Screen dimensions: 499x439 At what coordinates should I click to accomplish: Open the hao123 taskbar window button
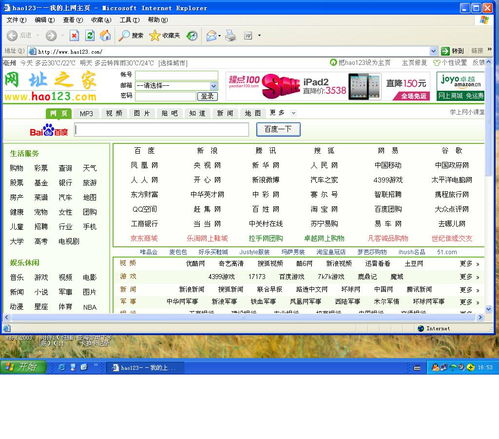point(145,368)
